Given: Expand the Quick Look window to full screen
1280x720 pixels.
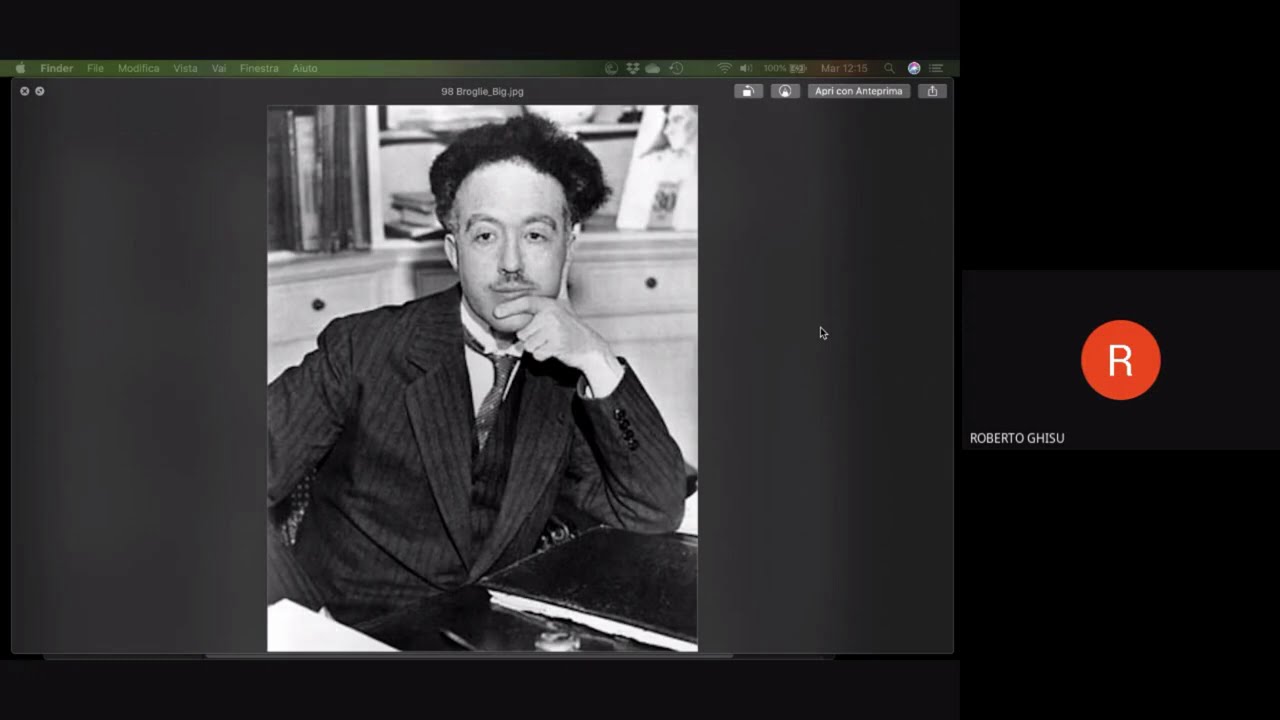Looking at the screenshot, I should (x=40, y=91).
